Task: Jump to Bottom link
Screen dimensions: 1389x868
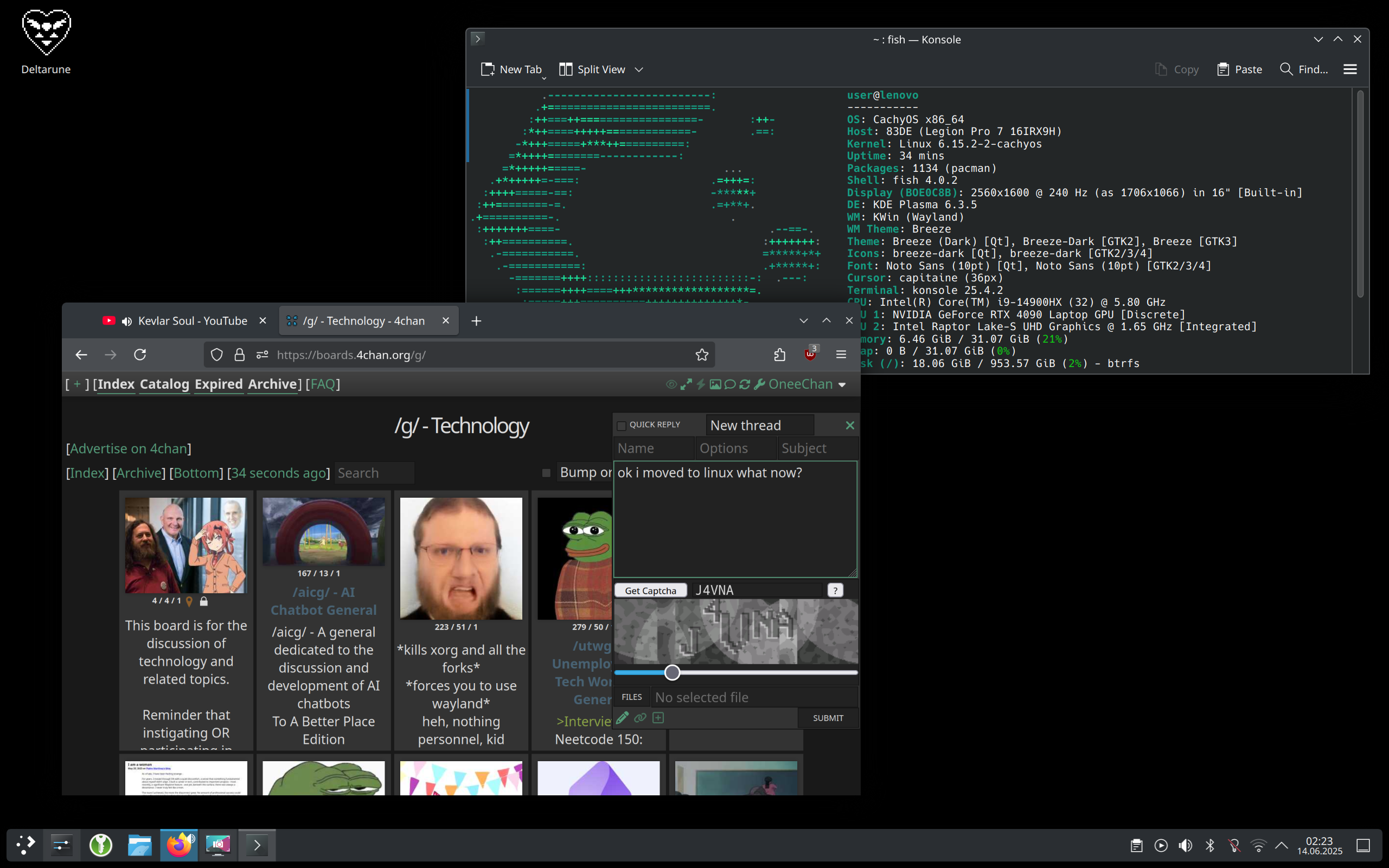Action: point(196,473)
